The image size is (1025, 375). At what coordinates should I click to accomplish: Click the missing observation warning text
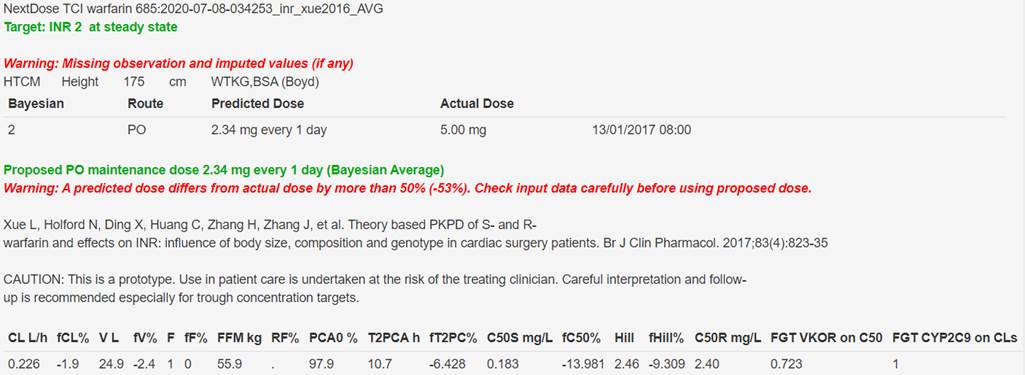coord(178,64)
